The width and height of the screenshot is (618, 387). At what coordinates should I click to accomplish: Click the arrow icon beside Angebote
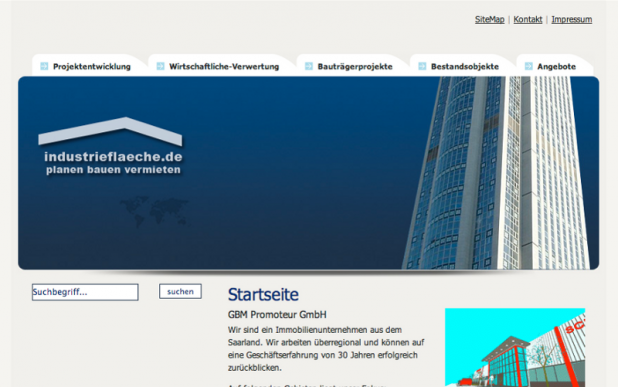click(529, 66)
